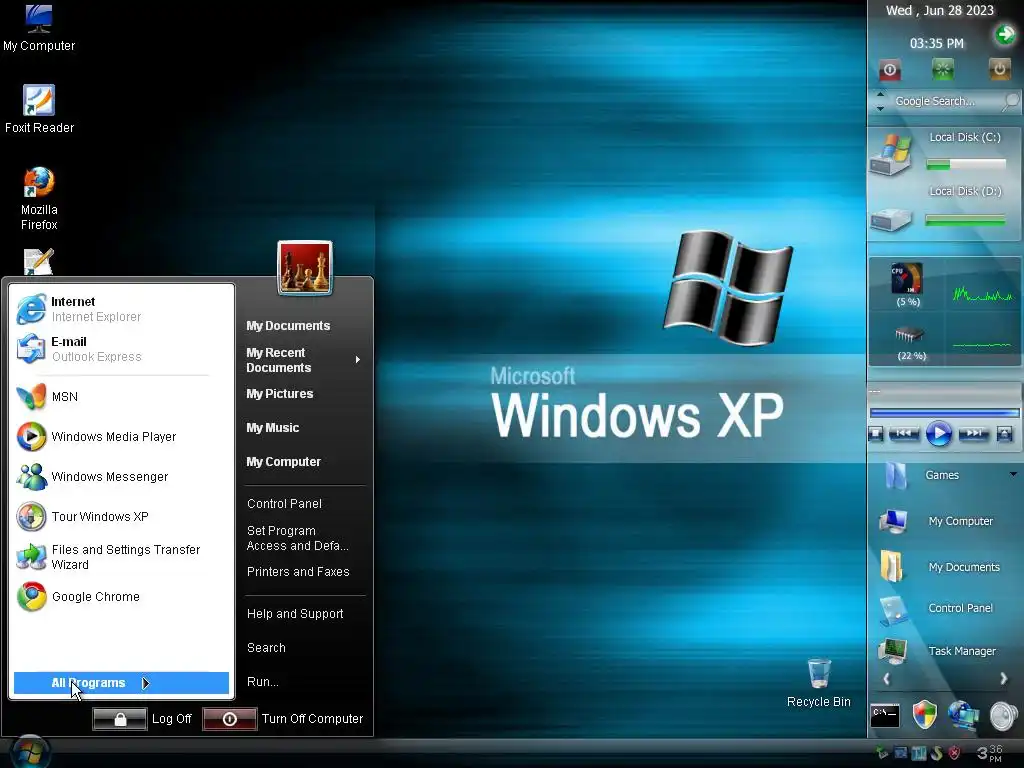The width and height of the screenshot is (1024, 768).
Task: Expand My Recent Documents arrow
Action: (358, 360)
